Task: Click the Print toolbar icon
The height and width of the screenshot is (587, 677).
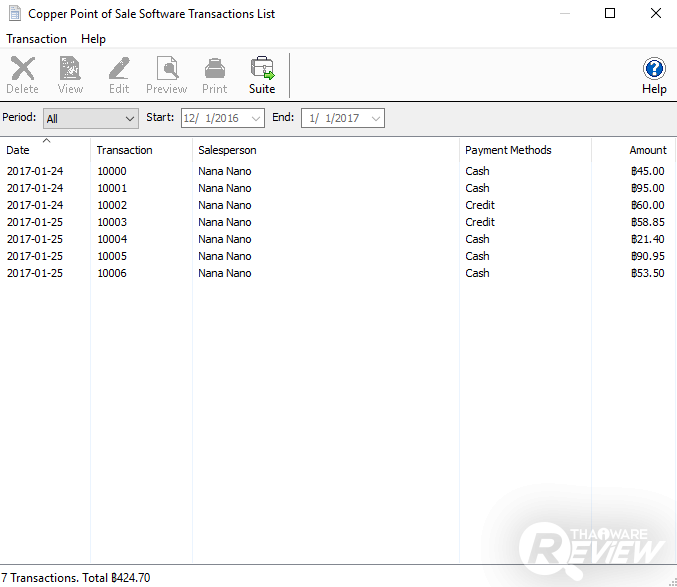Action: pos(215,75)
